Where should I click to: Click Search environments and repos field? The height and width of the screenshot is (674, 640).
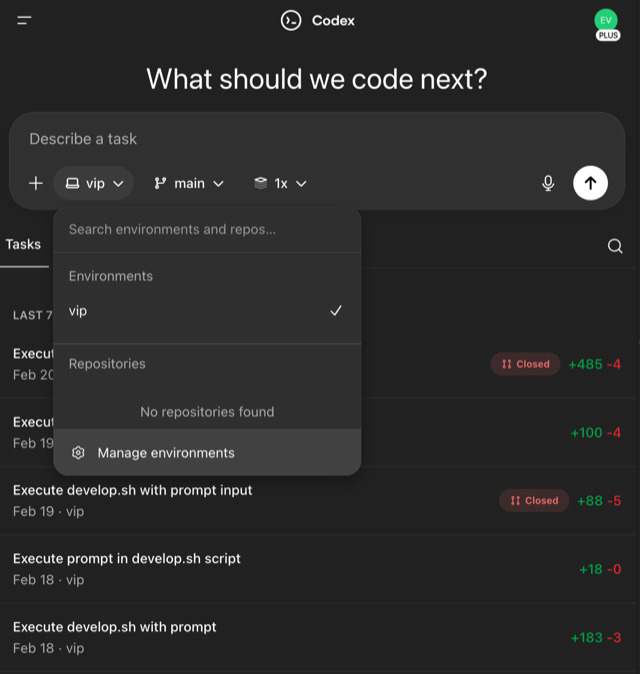point(207,230)
